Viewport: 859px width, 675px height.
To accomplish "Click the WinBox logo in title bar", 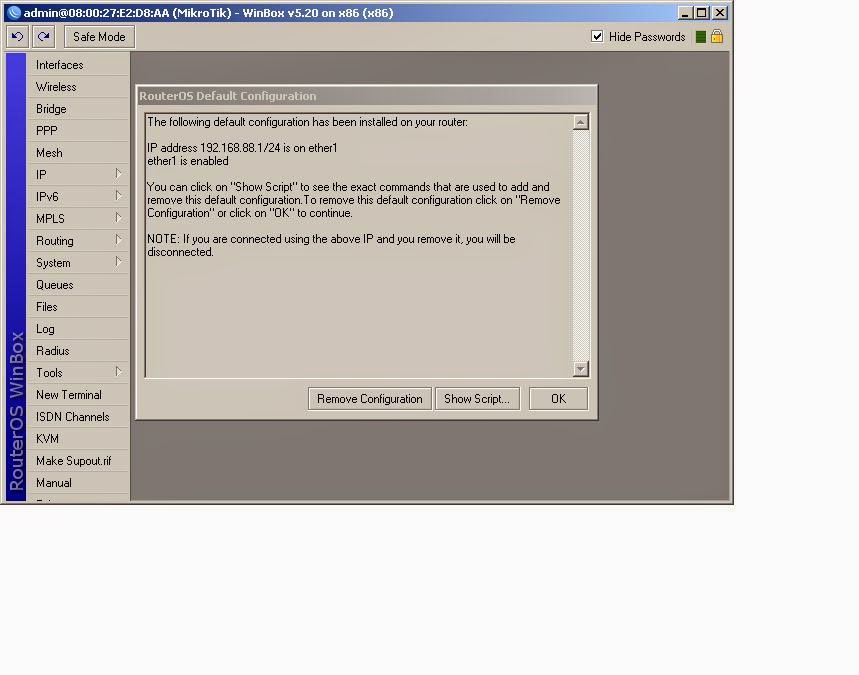I will (14, 13).
